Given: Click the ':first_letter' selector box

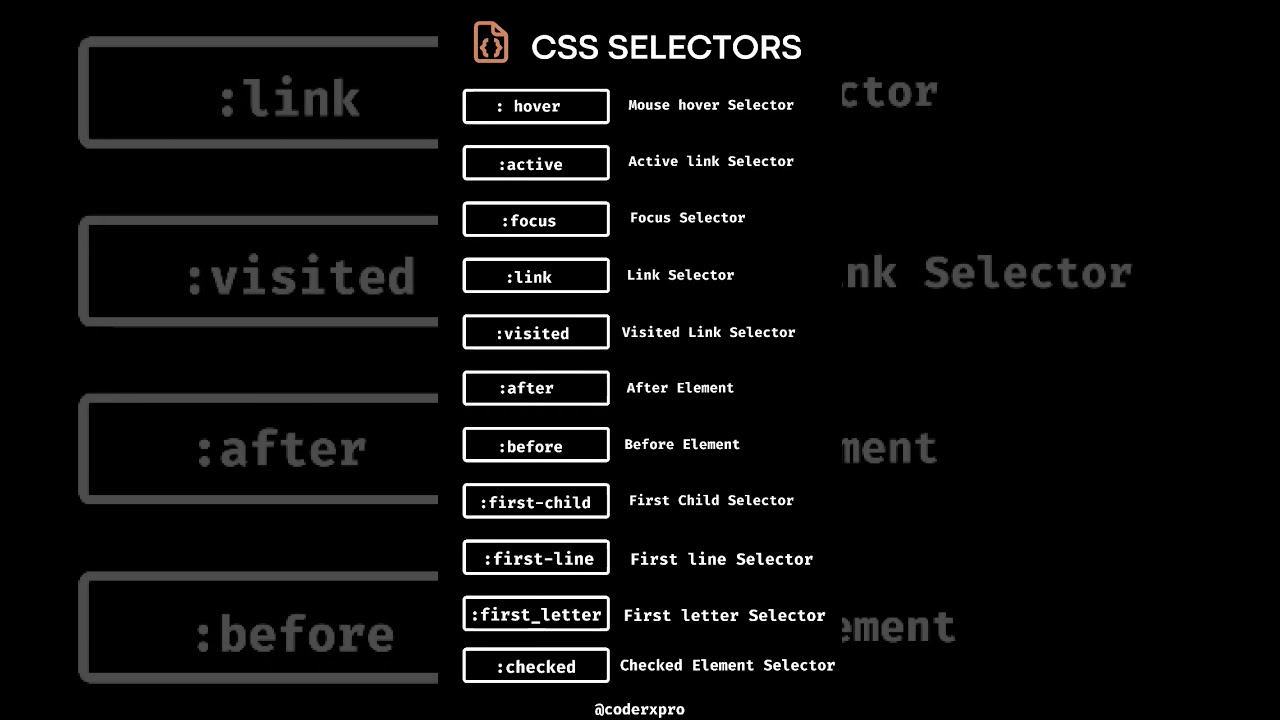Looking at the screenshot, I should [x=536, y=614].
